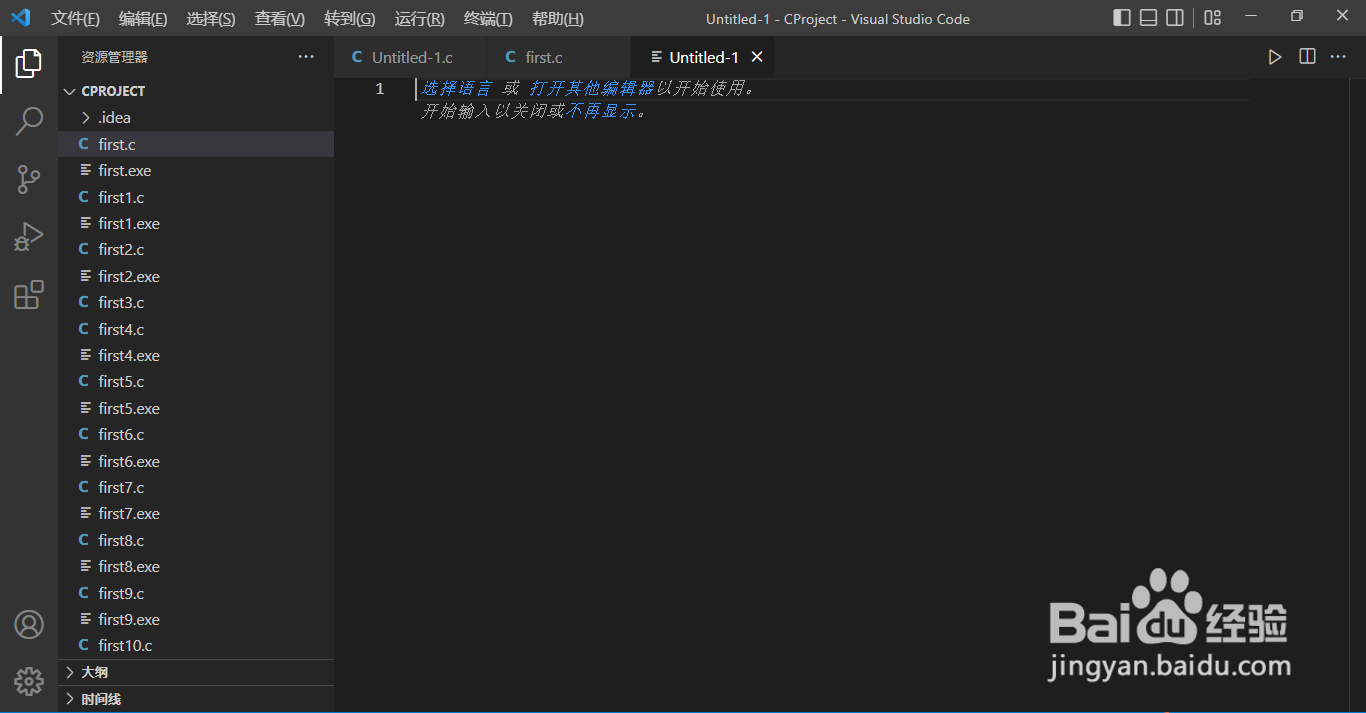Toggle Primary Side Bar visibility
Image resolution: width=1366 pixels, height=713 pixels.
[x=1122, y=18]
